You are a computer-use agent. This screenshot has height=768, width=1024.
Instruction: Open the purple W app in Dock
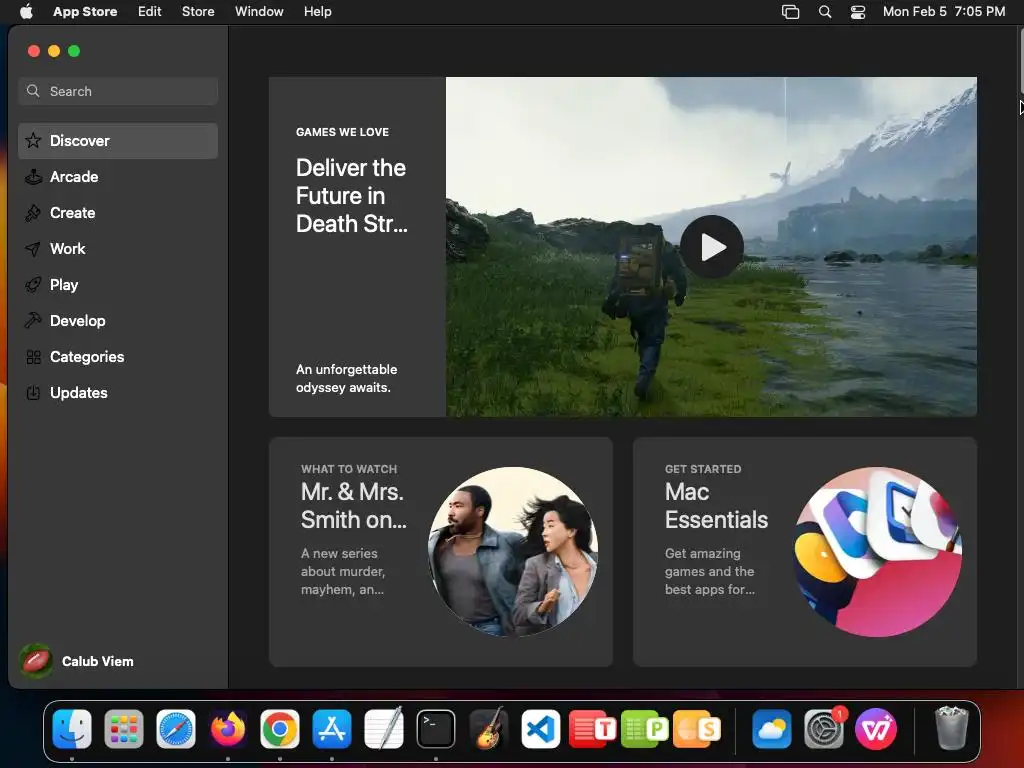(876, 729)
